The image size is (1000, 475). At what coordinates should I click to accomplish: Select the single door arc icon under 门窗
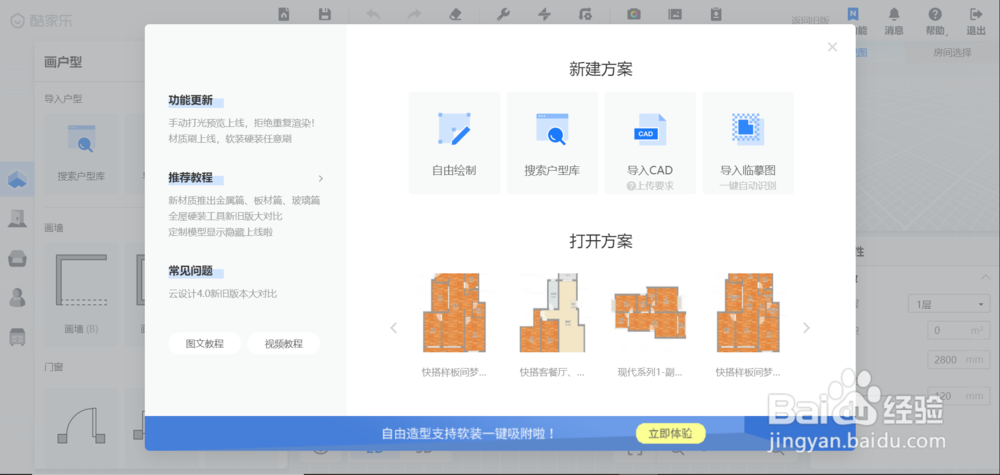pyautogui.click(x=81, y=426)
